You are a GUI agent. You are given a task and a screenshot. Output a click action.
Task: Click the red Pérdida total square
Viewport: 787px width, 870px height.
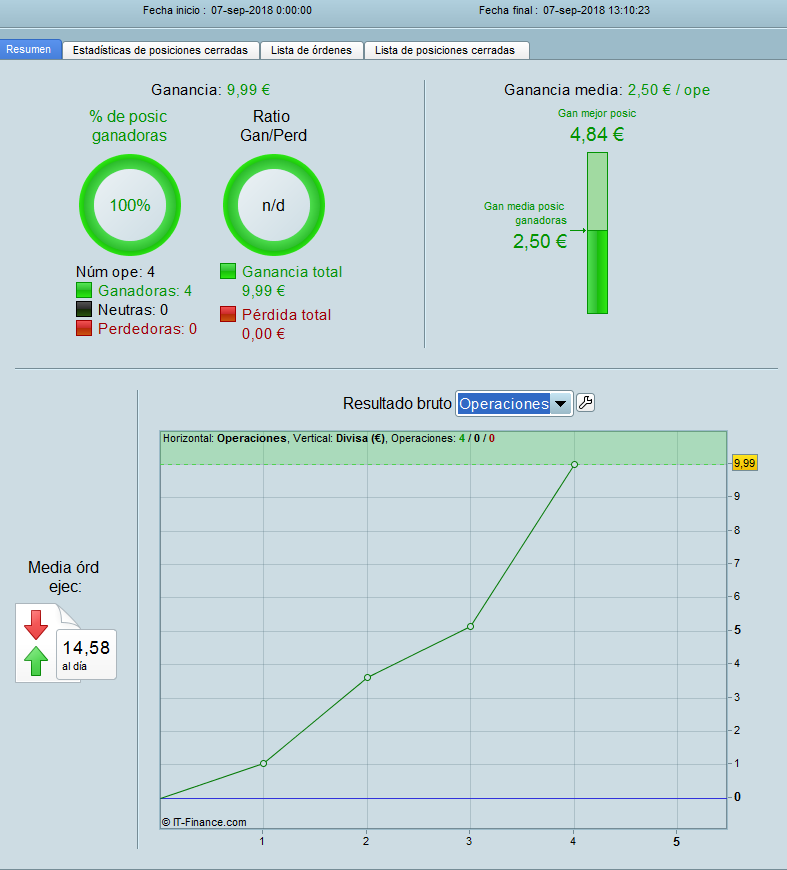tap(228, 314)
